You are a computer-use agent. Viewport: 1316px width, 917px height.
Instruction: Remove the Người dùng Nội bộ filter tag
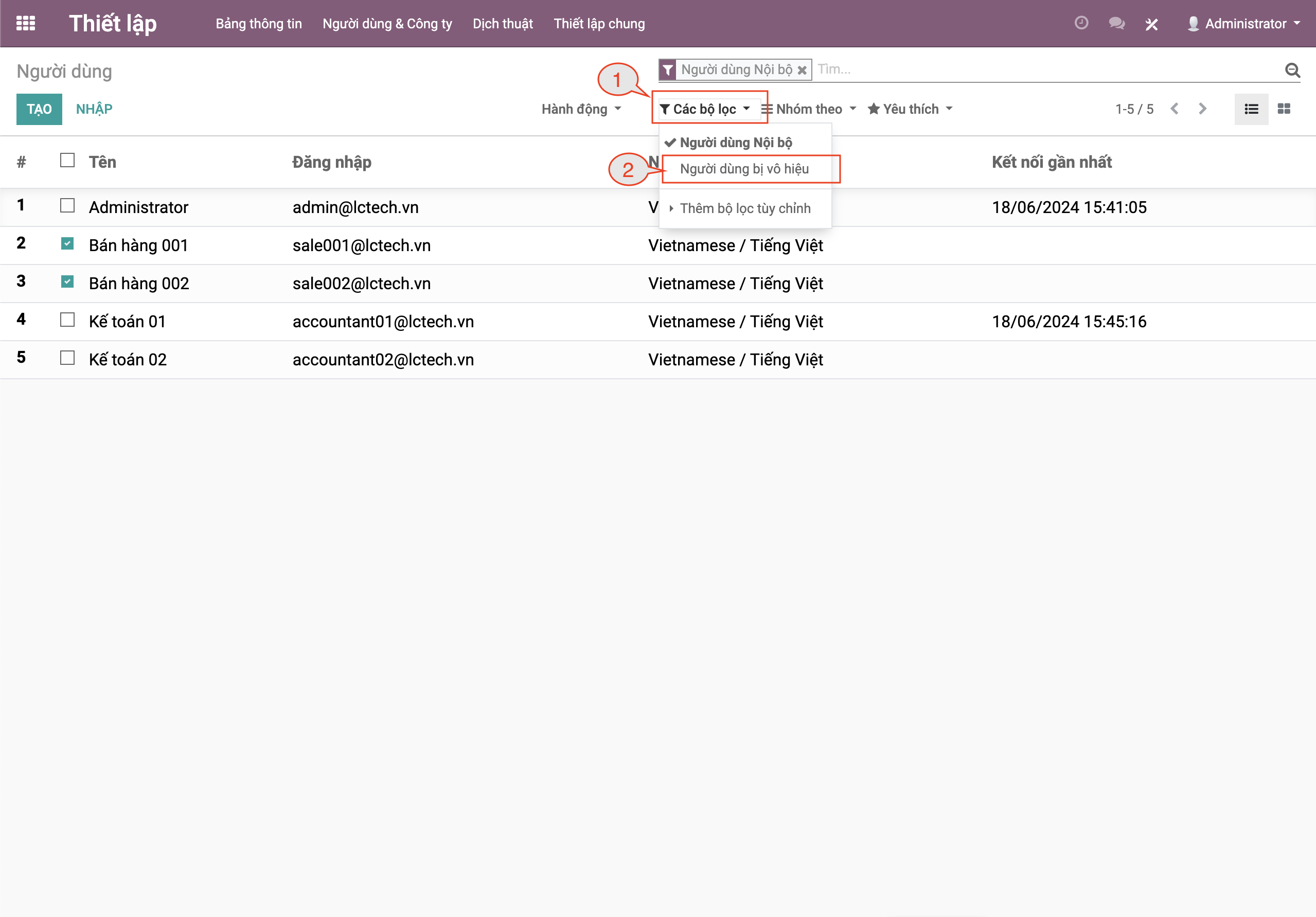point(802,70)
